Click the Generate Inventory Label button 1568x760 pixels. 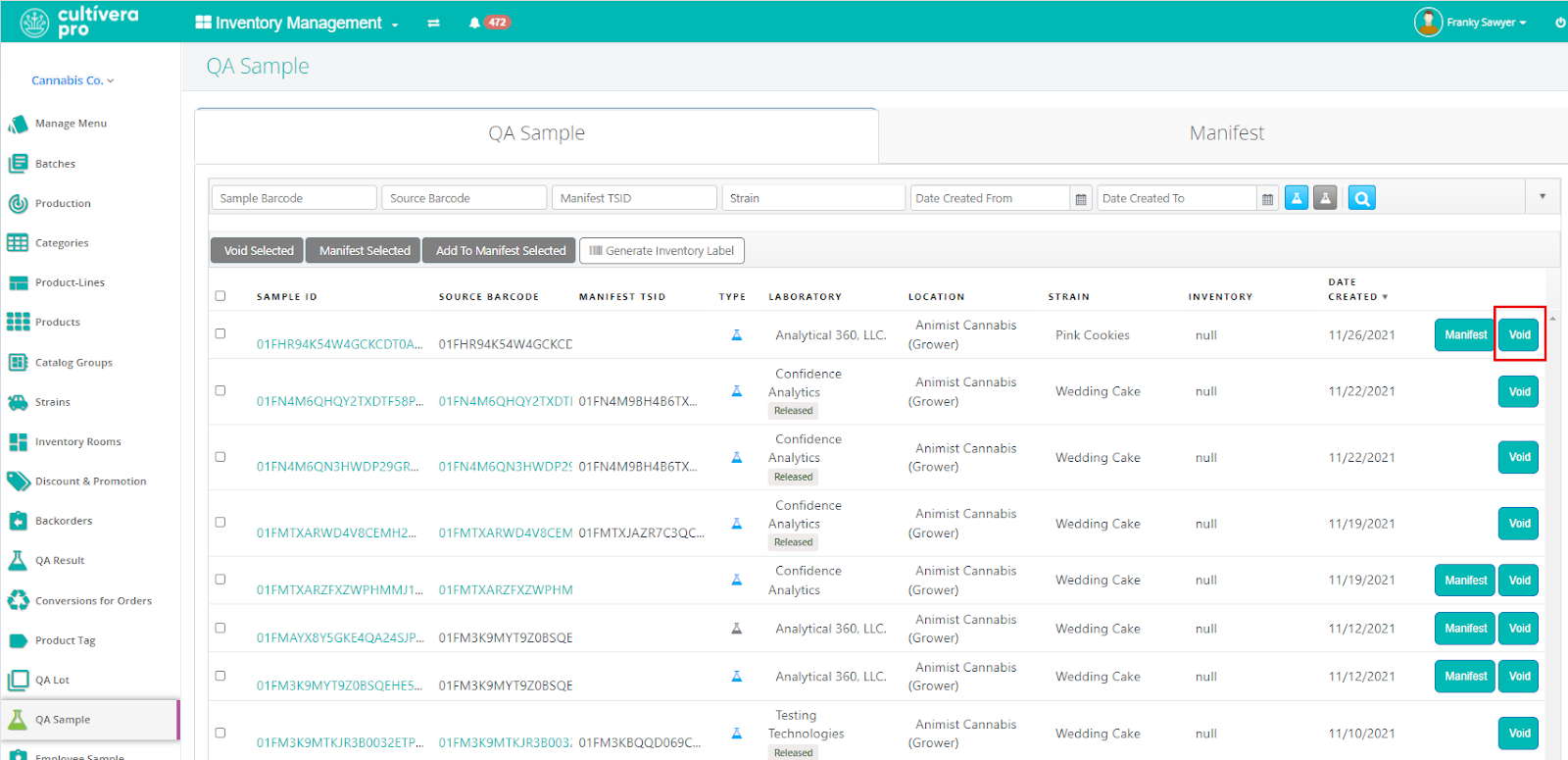click(661, 251)
